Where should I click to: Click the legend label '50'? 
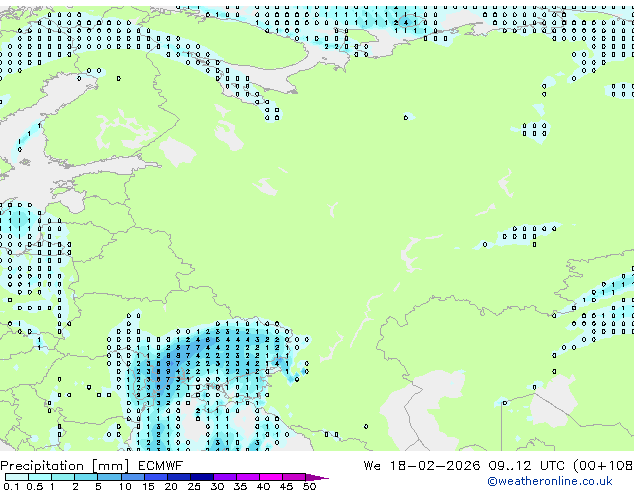[x=309, y=486]
